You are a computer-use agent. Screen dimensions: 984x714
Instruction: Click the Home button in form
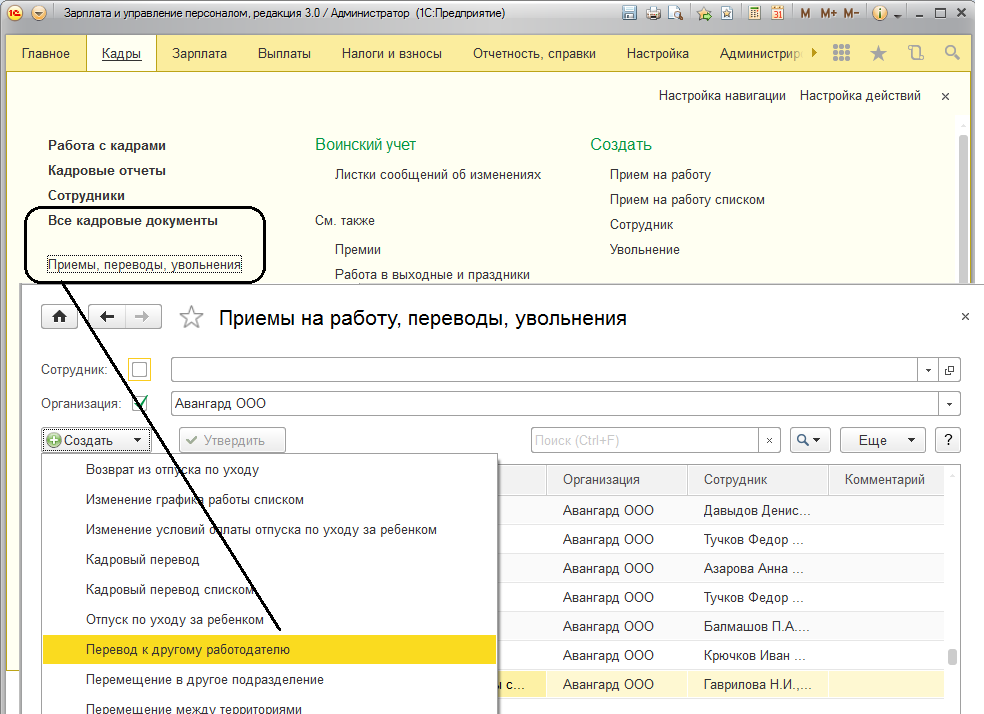[x=59, y=317]
